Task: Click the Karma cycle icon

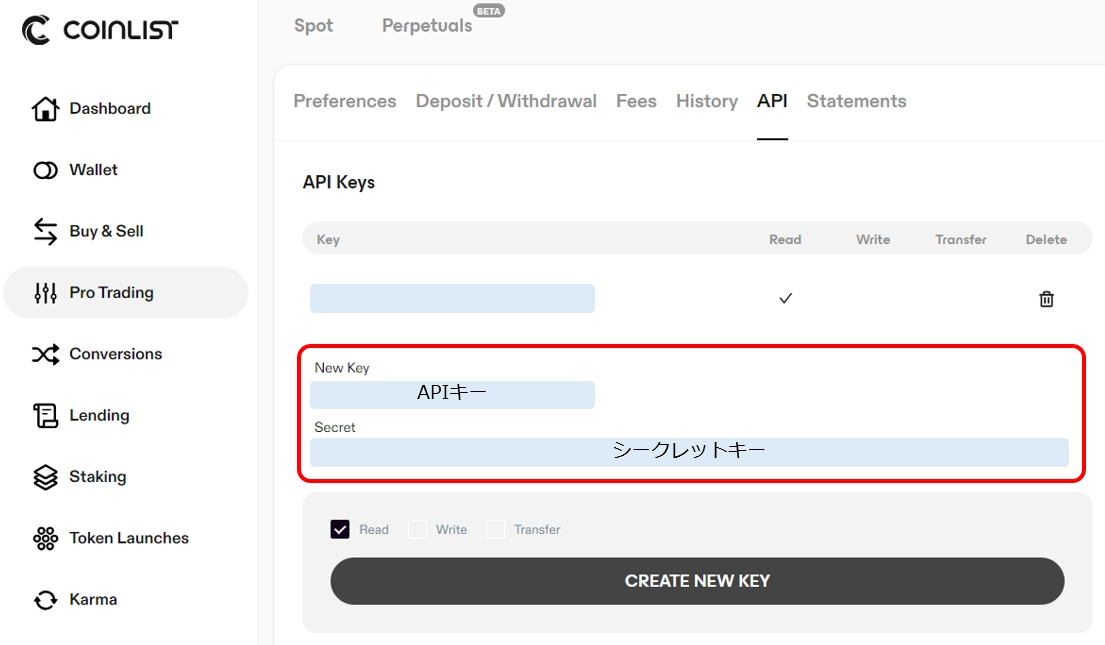Action: point(45,600)
